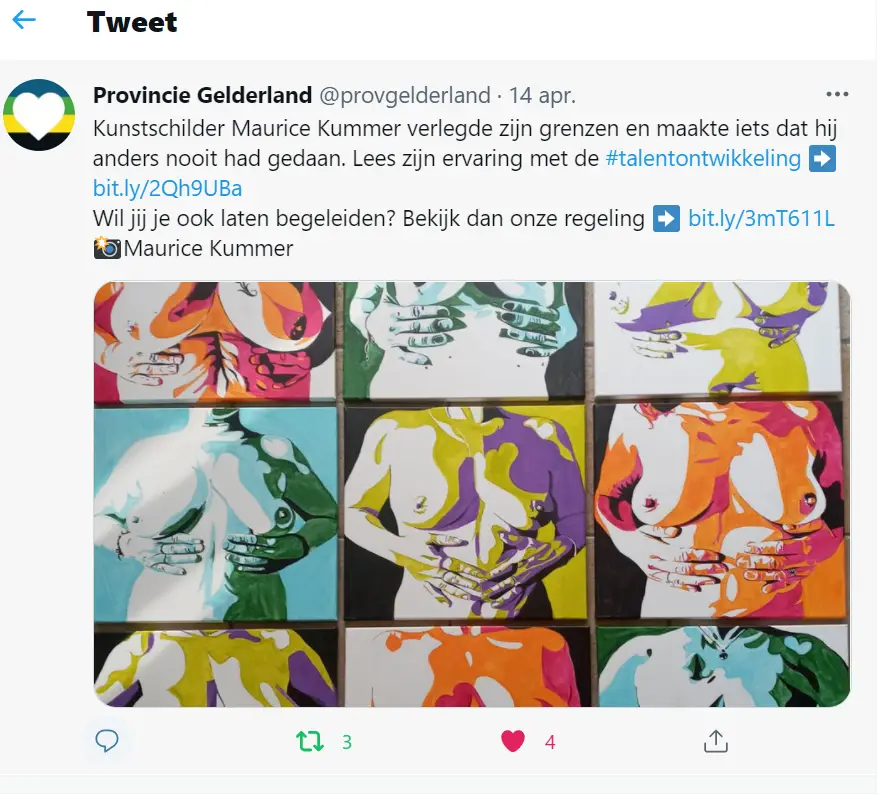The image size is (890, 795).
Task: Go back using the blue arrow
Action: [x=24, y=20]
